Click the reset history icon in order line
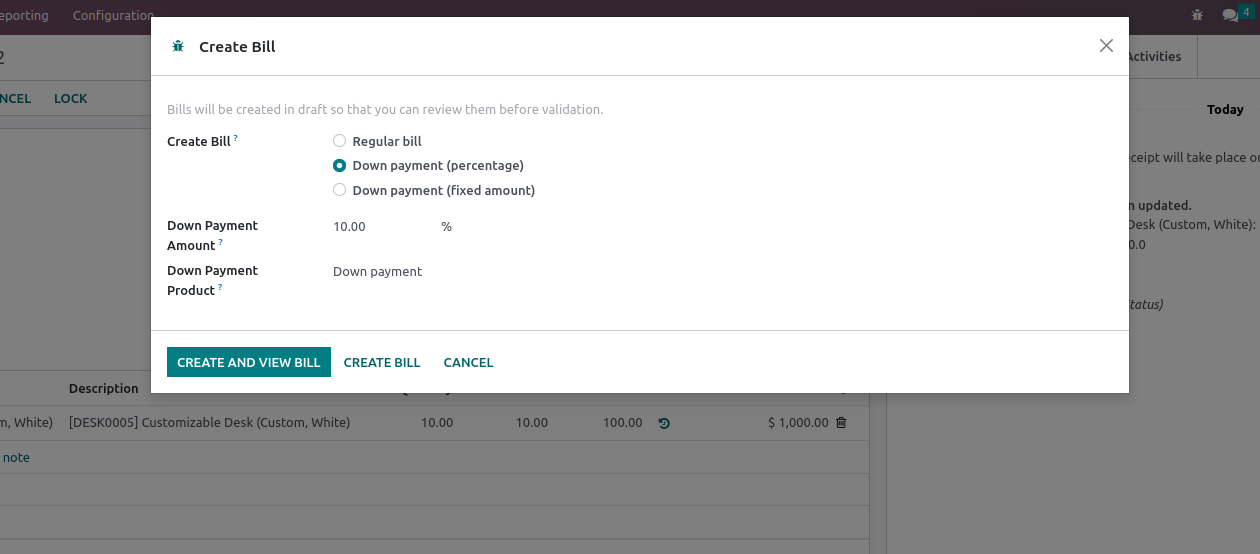1260x554 pixels. tap(664, 423)
